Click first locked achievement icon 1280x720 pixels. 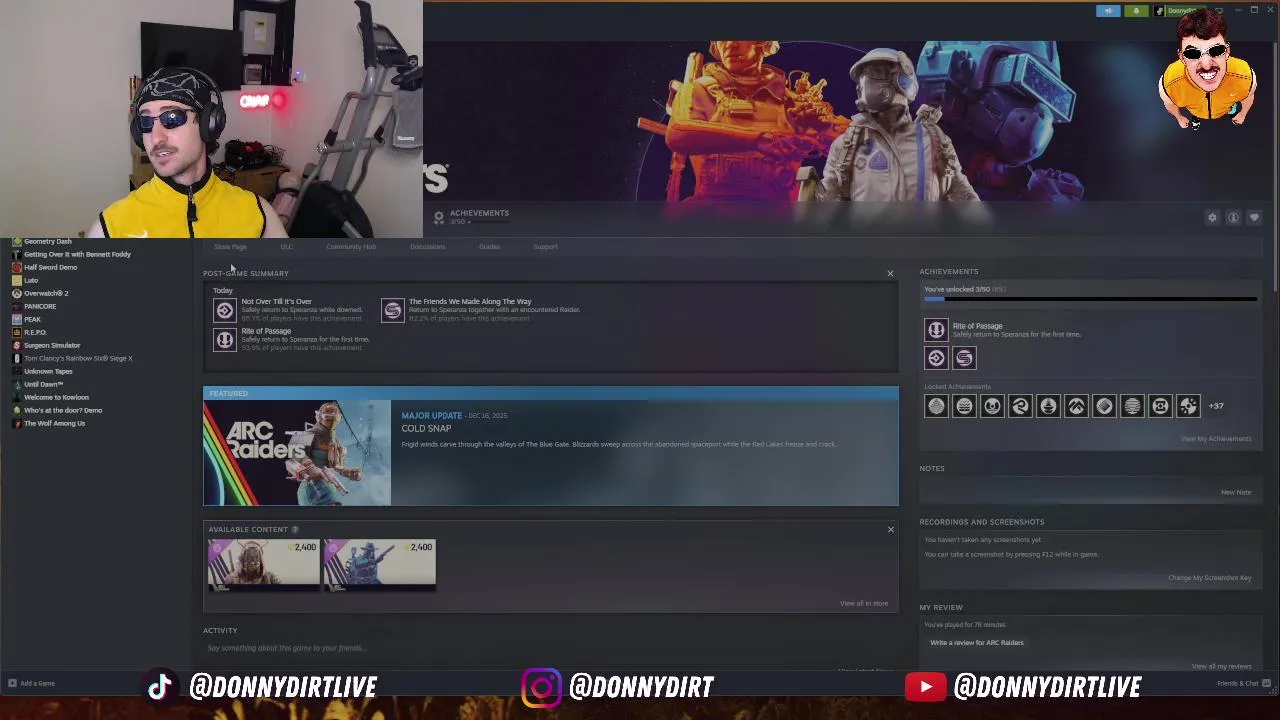tap(936, 406)
